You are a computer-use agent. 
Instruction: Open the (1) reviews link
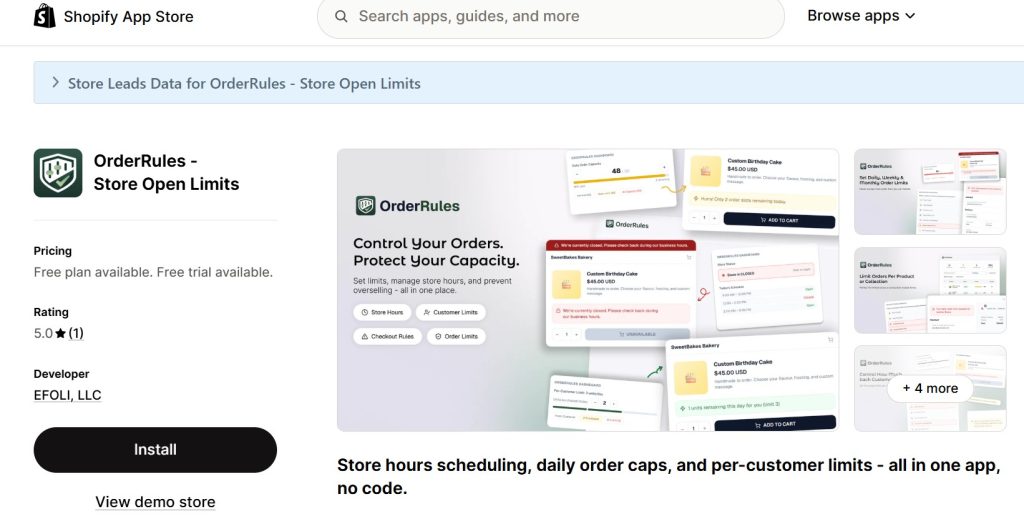pyautogui.click(x=76, y=334)
